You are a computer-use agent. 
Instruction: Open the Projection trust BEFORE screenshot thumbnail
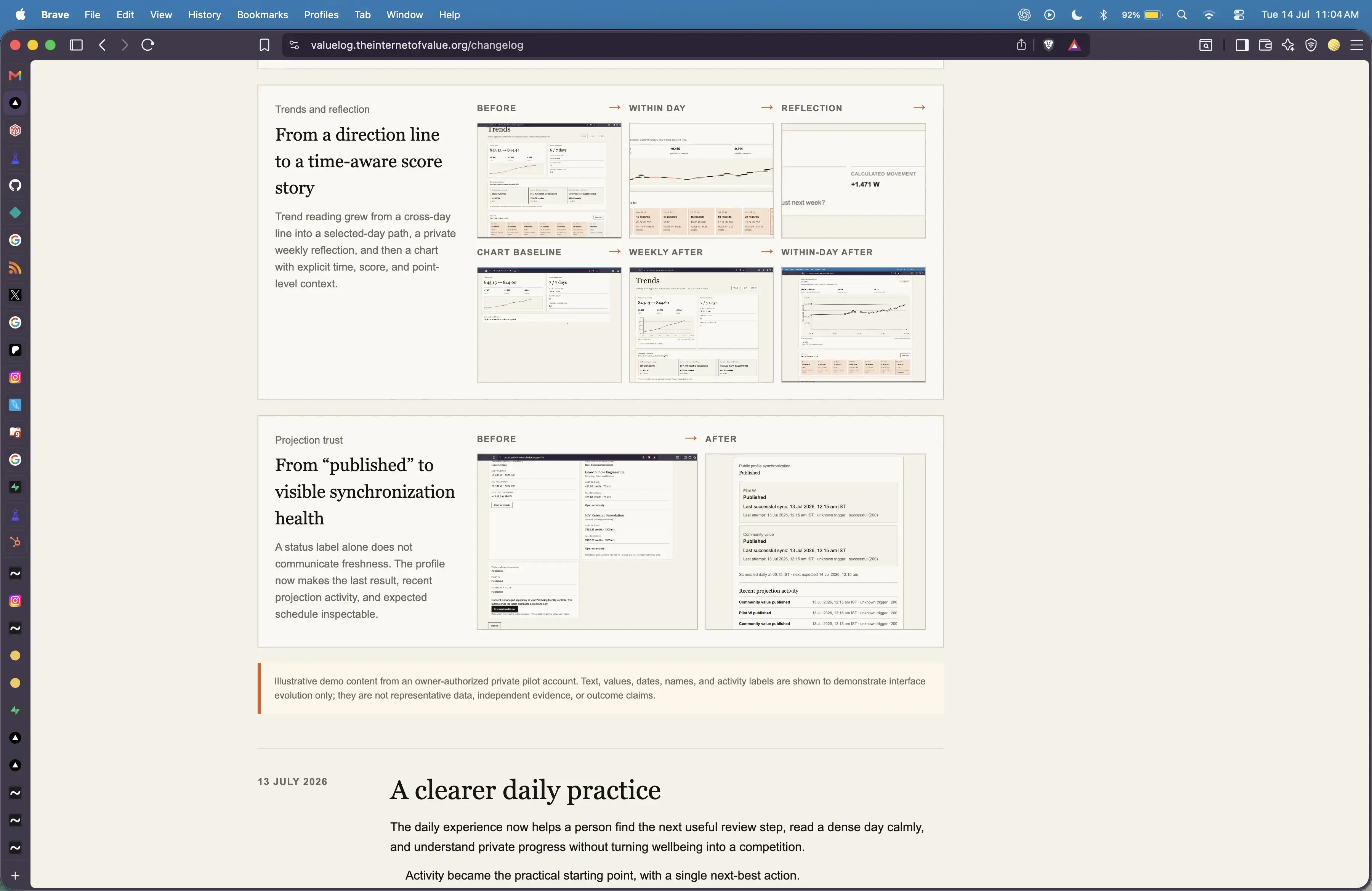(x=587, y=542)
